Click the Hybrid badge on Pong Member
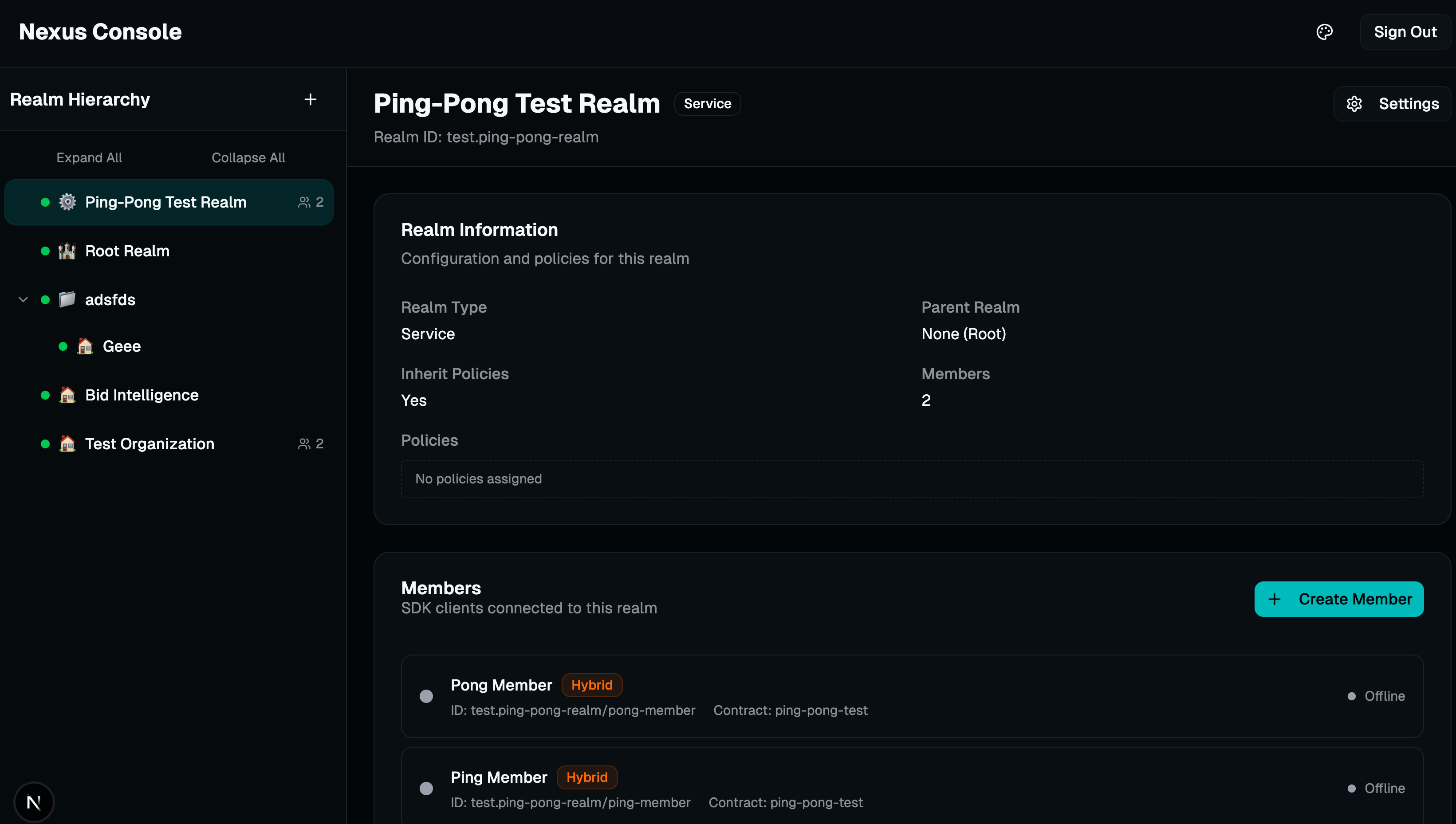Screen dimensions: 1456x824 (592, 685)
